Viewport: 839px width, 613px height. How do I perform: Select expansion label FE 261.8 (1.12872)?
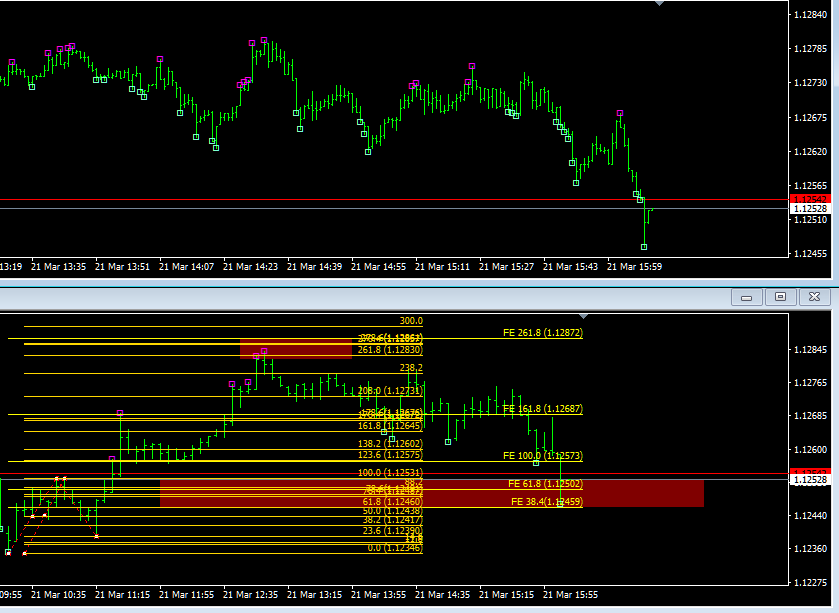point(543,333)
